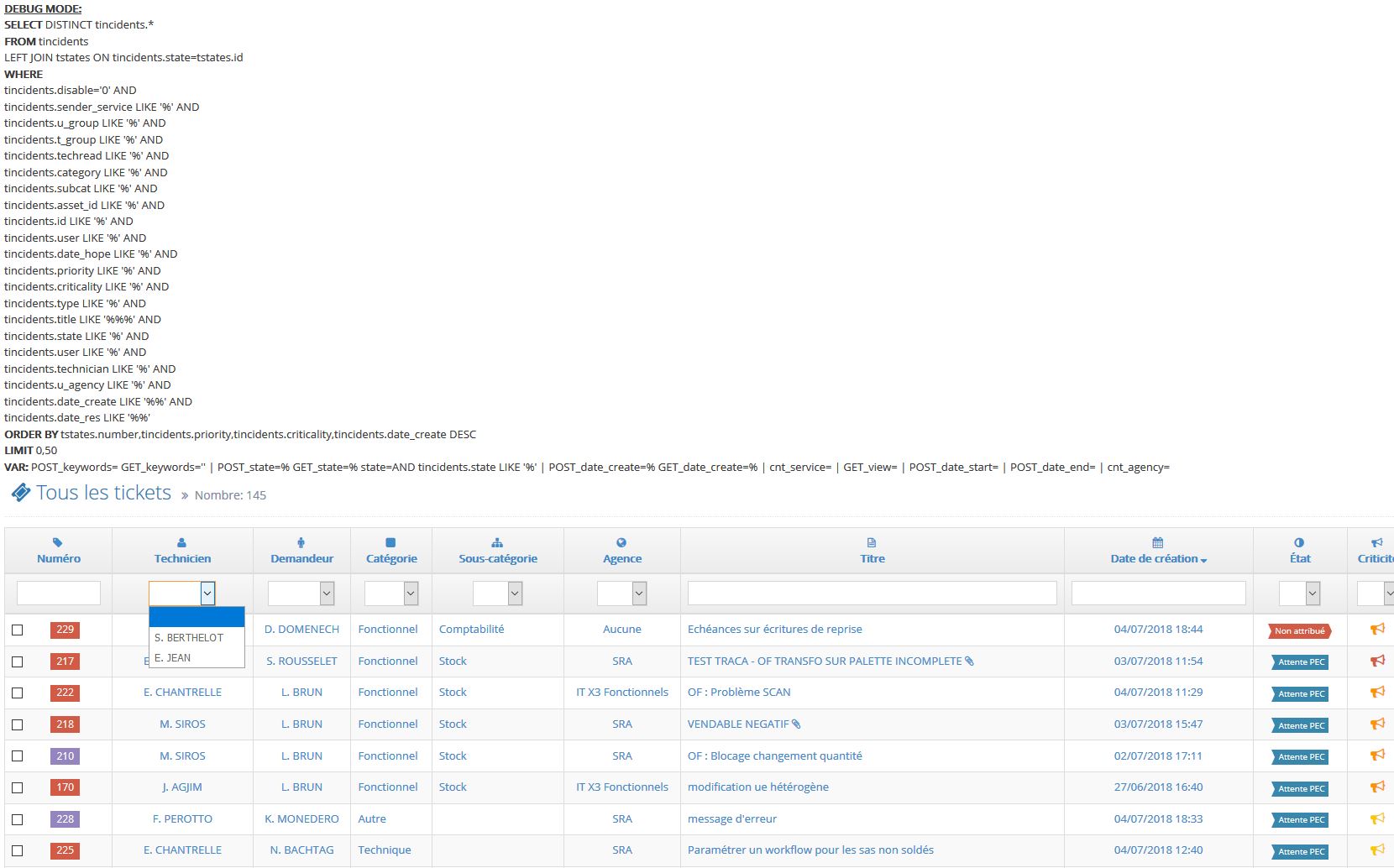This screenshot has height=868, width=1394.
Task: Click the megaphone icon in the Criticité header
Action: (x=1377, y=542)
